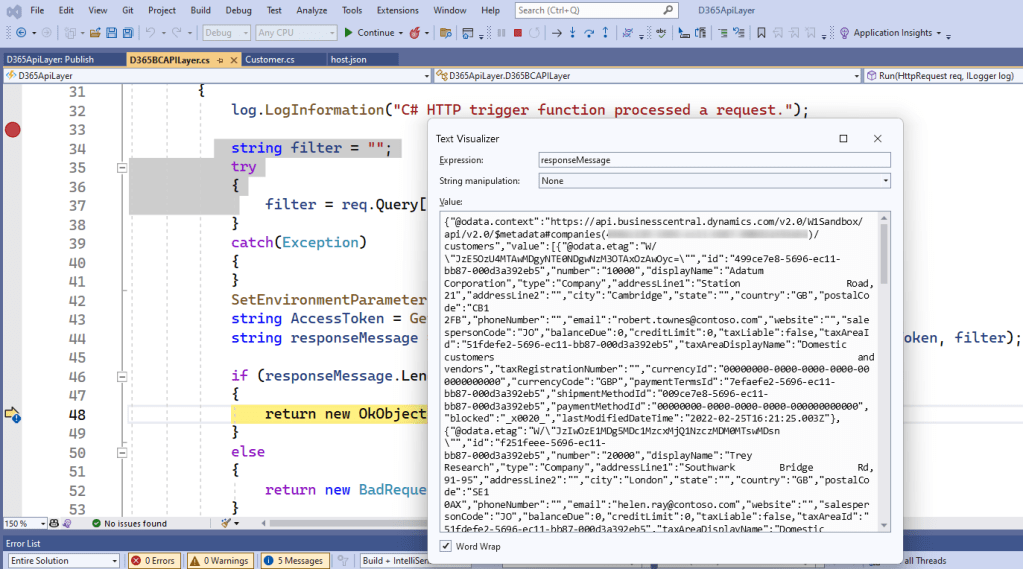This screenshot has height=569, width=1023.
Task: Uncheck the Word Wrap checkbox
Action: point(446,546)
